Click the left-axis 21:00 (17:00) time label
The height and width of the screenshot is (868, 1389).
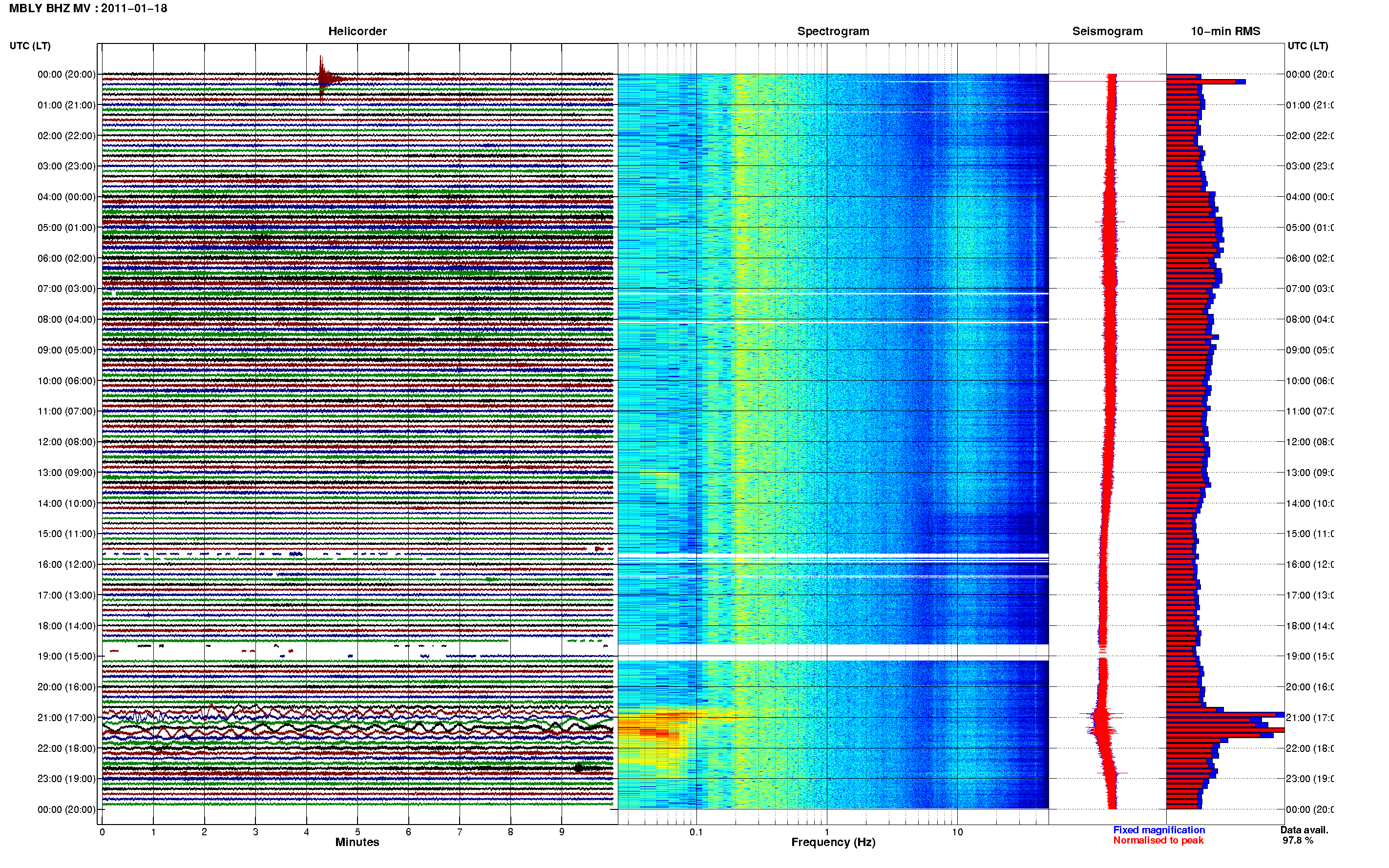click(66, 718)
